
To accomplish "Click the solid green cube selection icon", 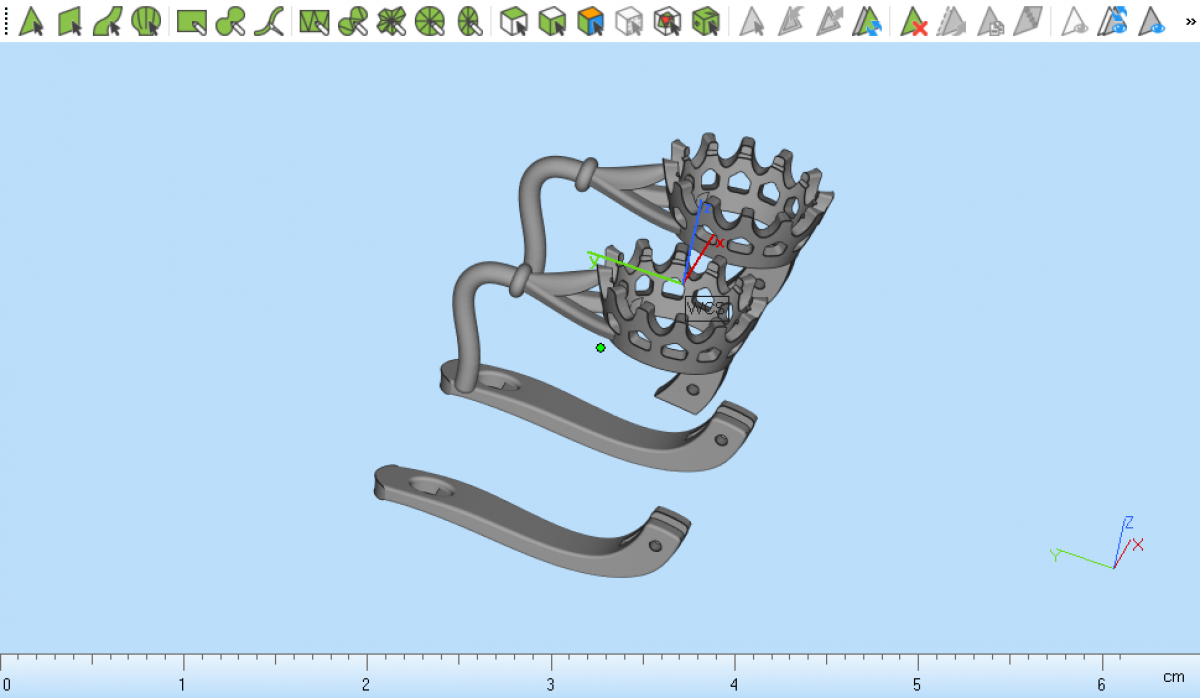I will [x=706, y=21].
